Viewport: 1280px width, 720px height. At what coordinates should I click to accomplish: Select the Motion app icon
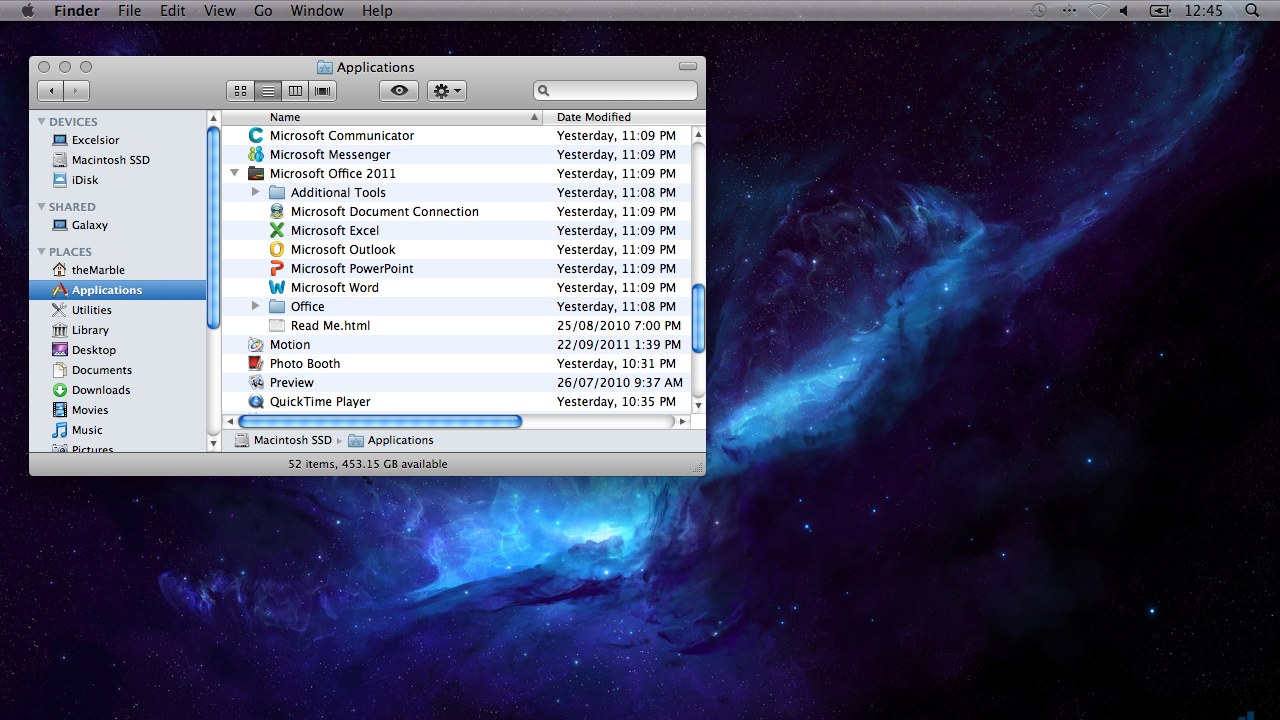click(256, 344)
